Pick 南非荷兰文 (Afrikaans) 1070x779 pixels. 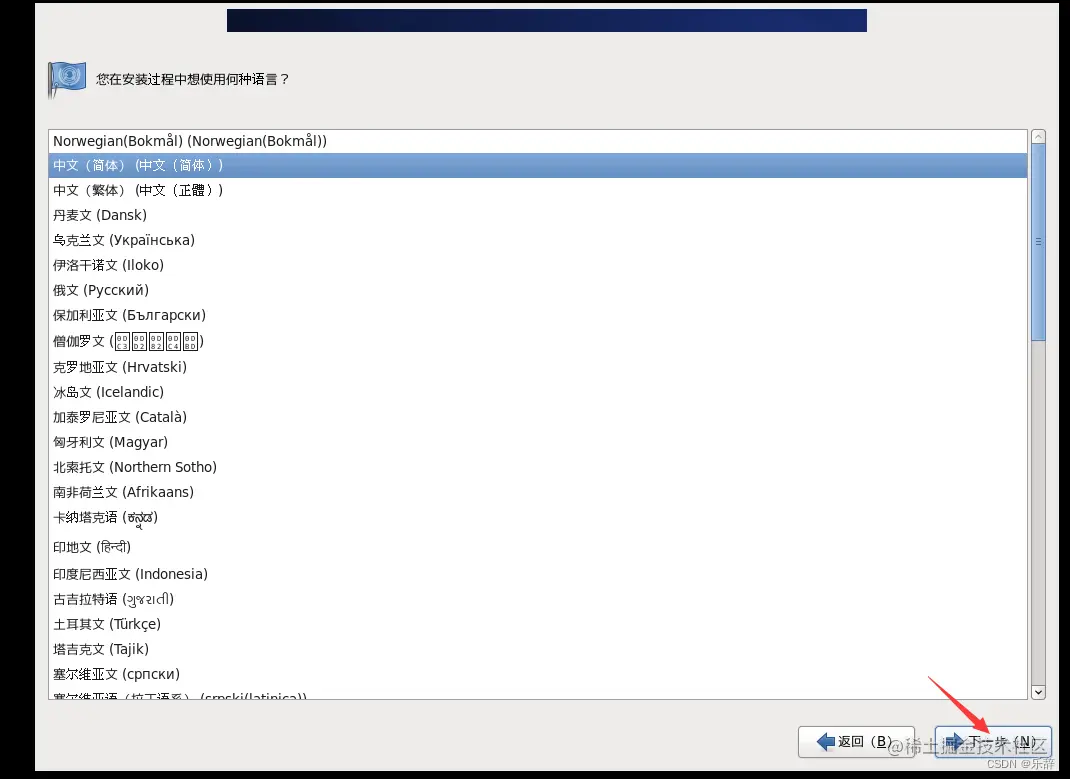pyautogui.click(x=538, y=492)
